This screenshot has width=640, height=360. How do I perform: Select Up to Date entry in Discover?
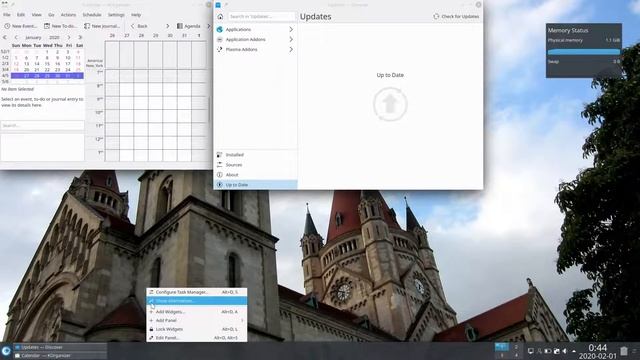click(256, 184)
